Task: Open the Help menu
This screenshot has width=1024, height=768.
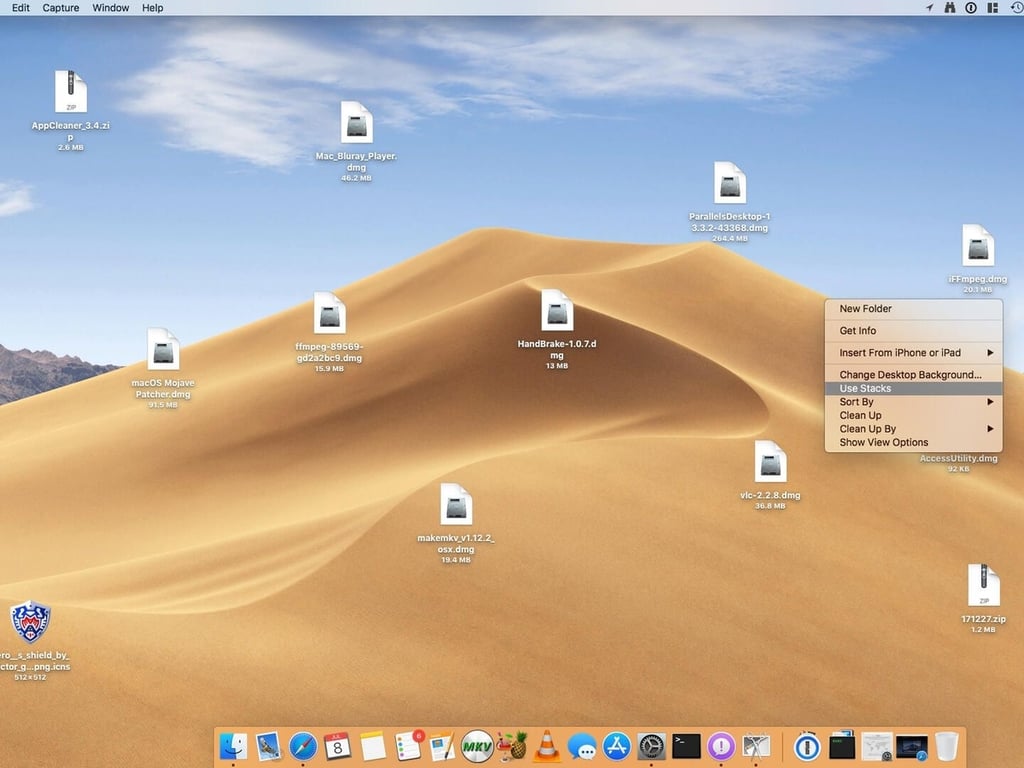Action: pyautogui.click(x=153, y=8)
